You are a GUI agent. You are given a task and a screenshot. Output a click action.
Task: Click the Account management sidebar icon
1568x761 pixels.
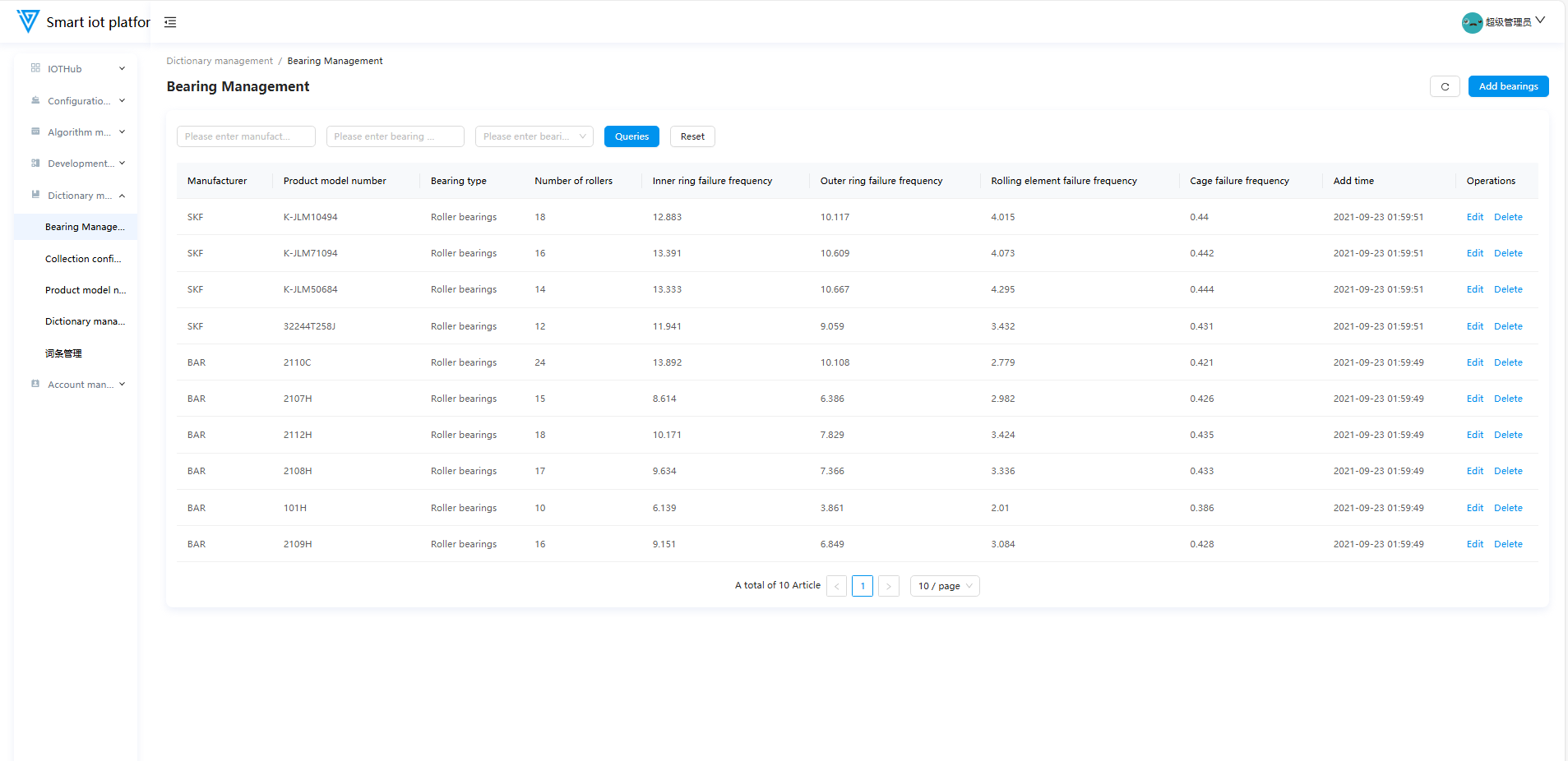tap(35, 384)
